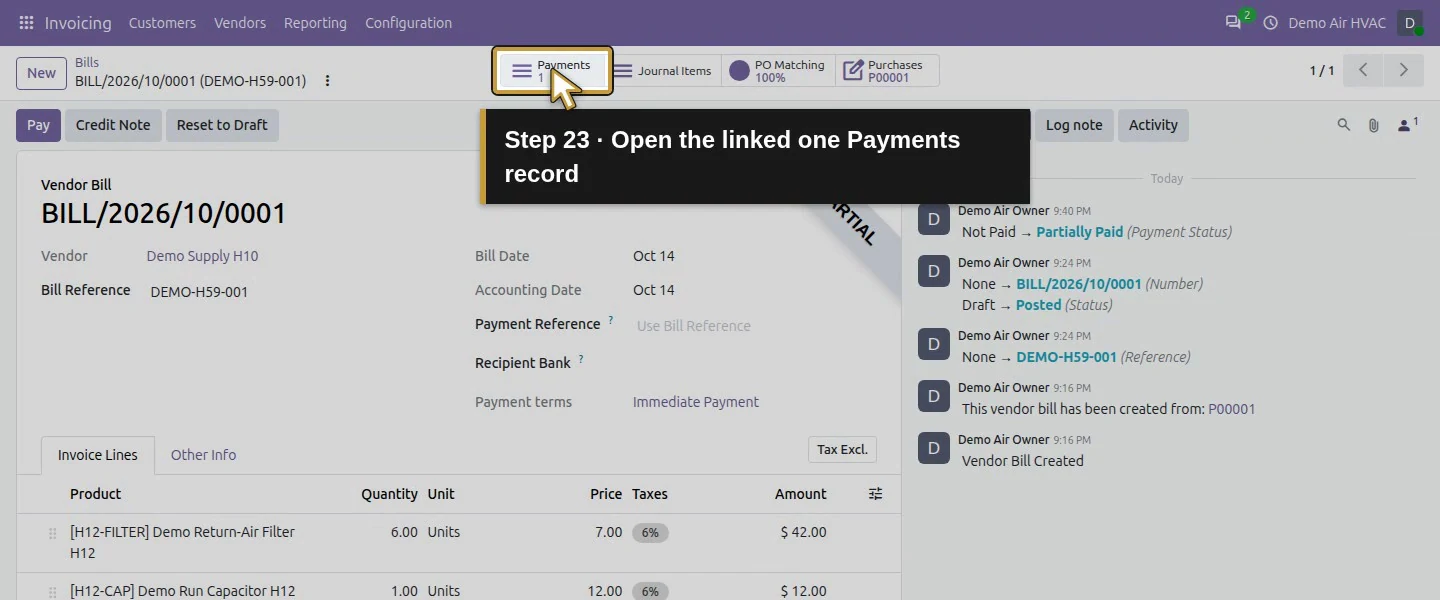This screenshot has width=1440, height=600.
Task: Open vendor Demo Supply H10
Action: click(202, 256)
